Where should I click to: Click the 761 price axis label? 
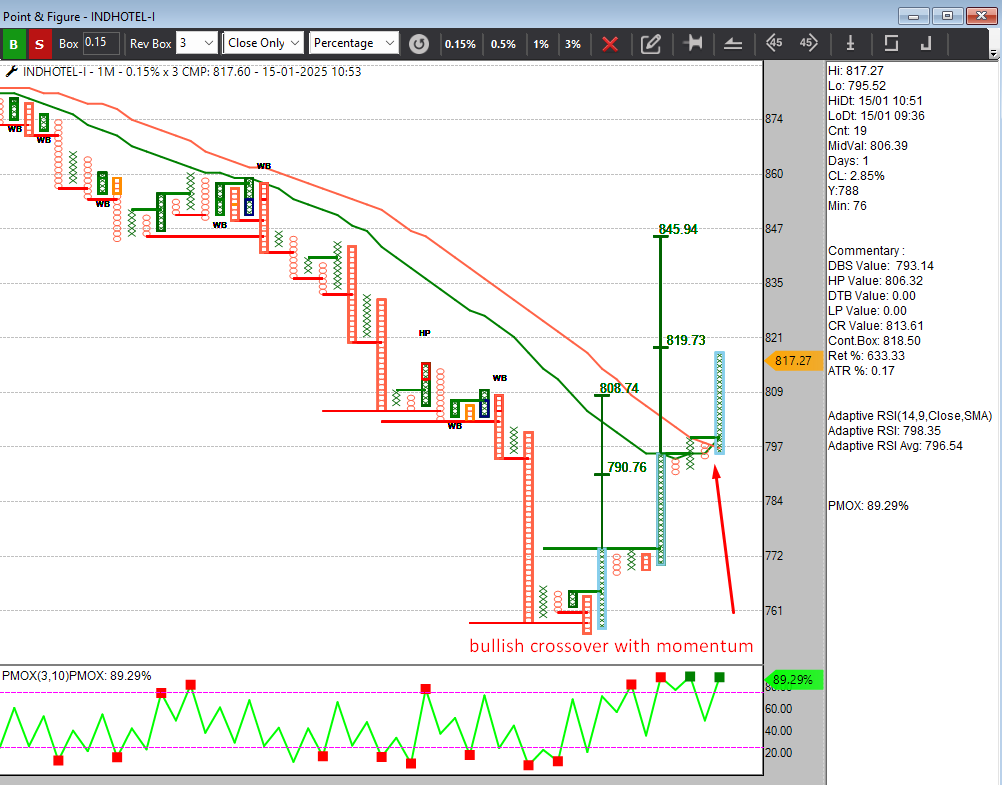click(774, 611)
